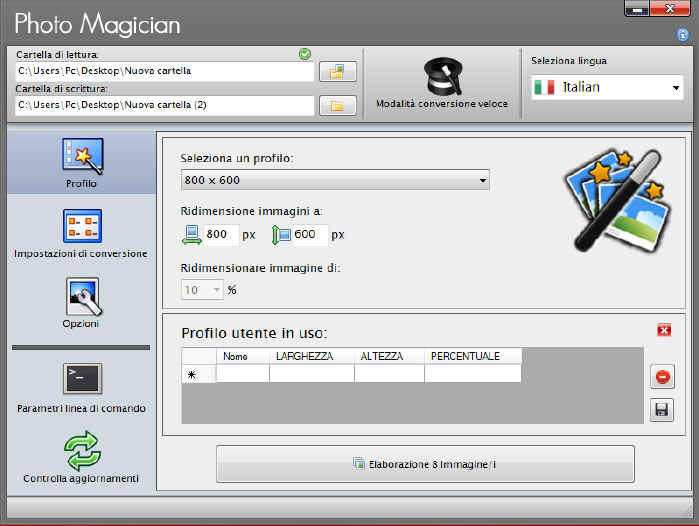Click Controlla aggiornamenti green arrows icon
The image size is (699, 526).
click(82, 451)
